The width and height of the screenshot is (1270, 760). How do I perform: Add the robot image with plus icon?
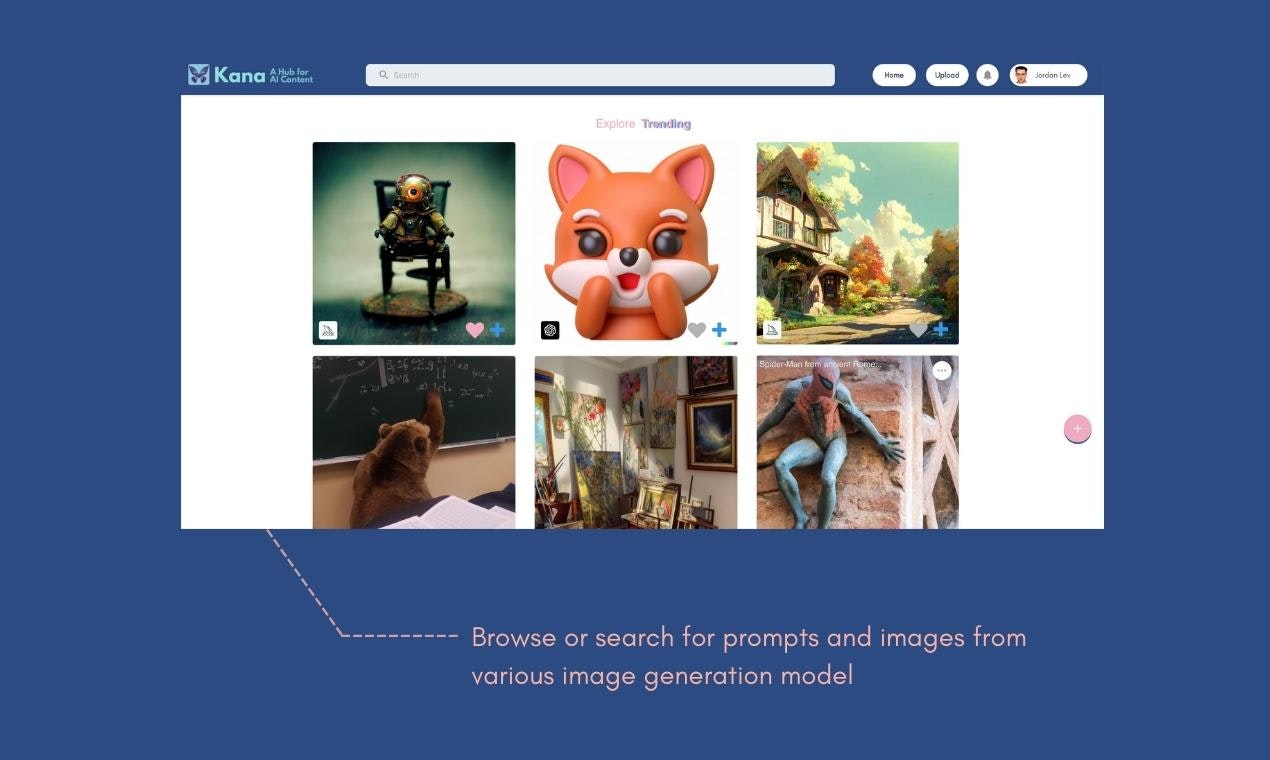(497, 330)
